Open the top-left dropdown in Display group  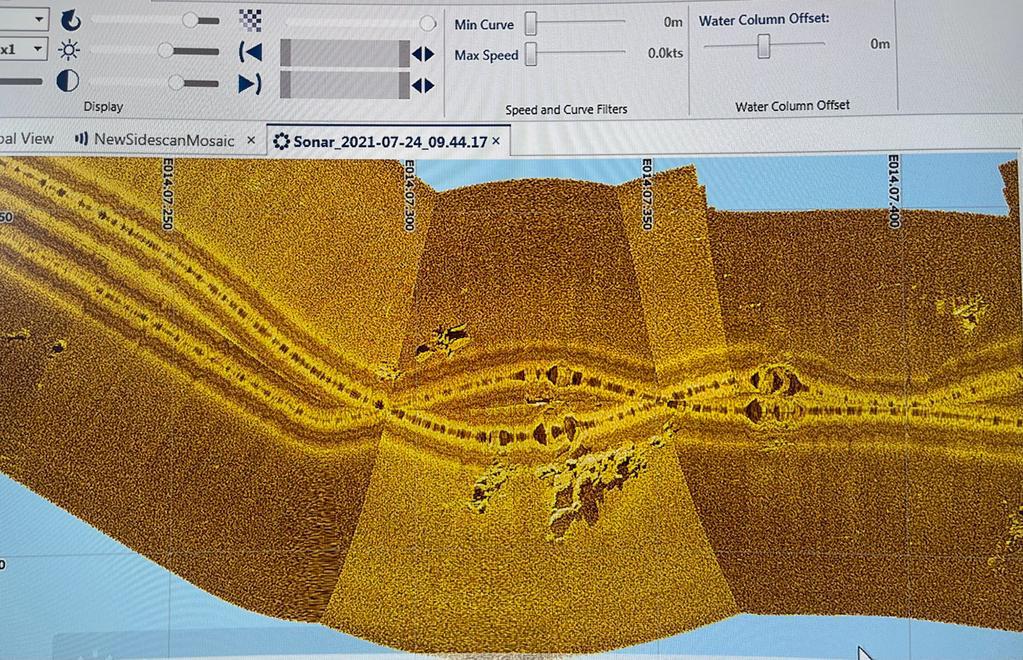[x=38, y=19]
